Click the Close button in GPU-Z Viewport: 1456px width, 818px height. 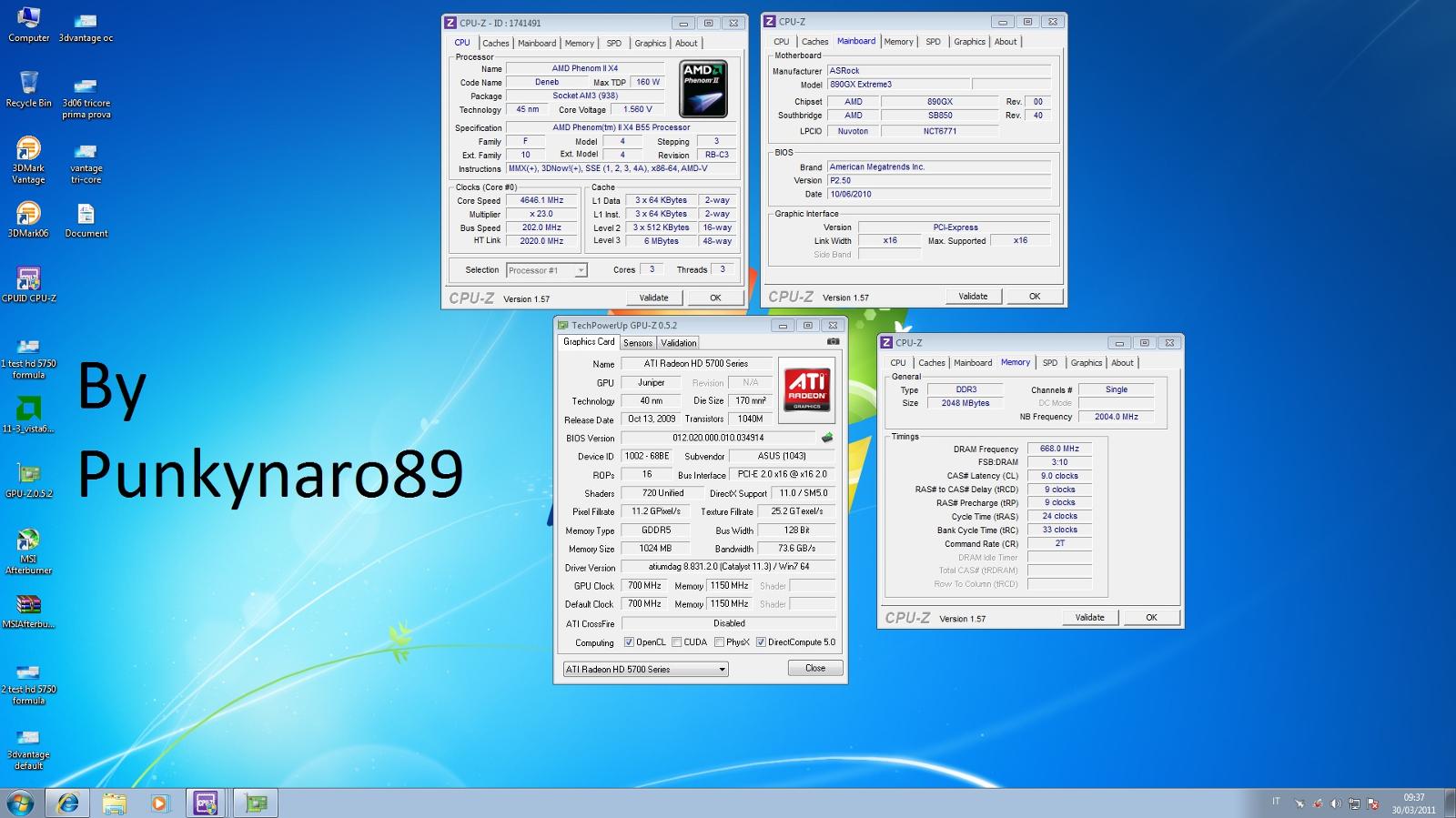(x=815, y=668)
